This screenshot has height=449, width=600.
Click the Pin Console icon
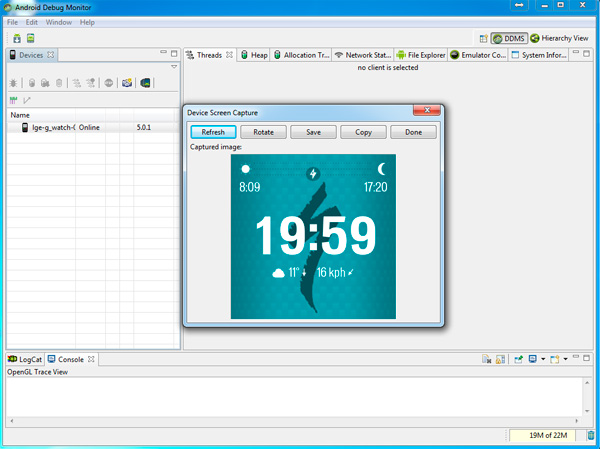(x=520, y=359)
